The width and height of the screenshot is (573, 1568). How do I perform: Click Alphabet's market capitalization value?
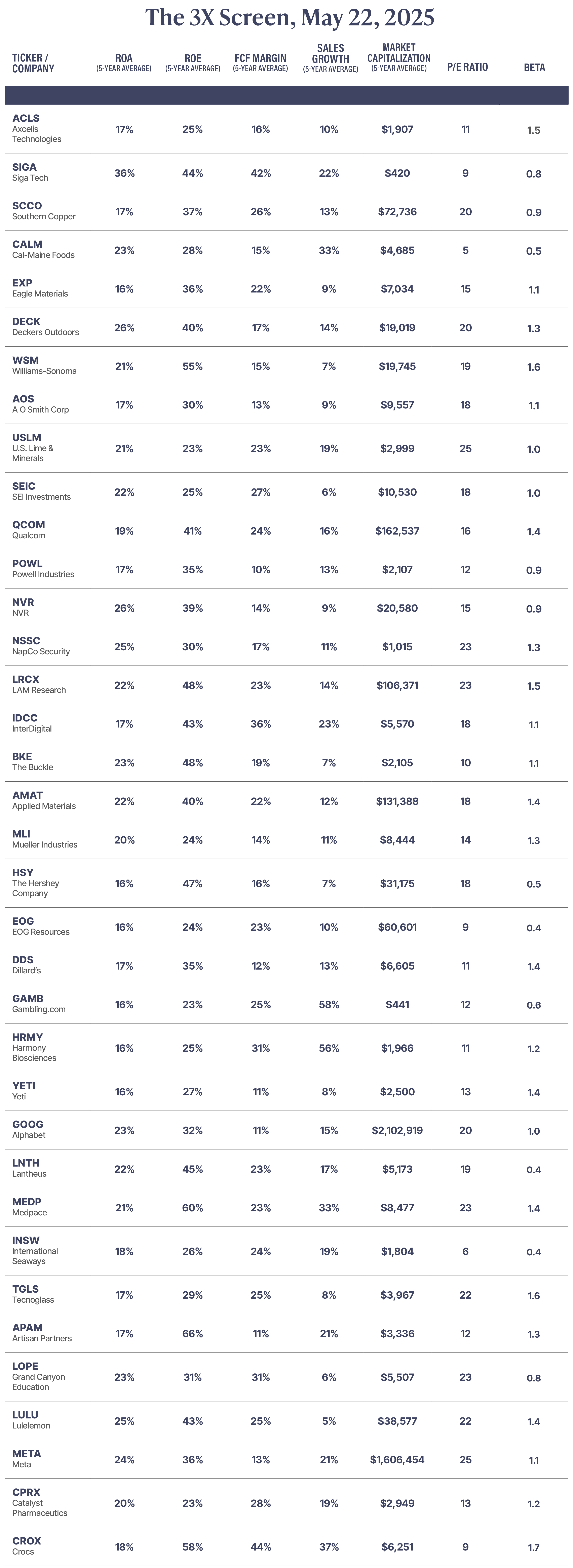click(x=397, y=1130)
